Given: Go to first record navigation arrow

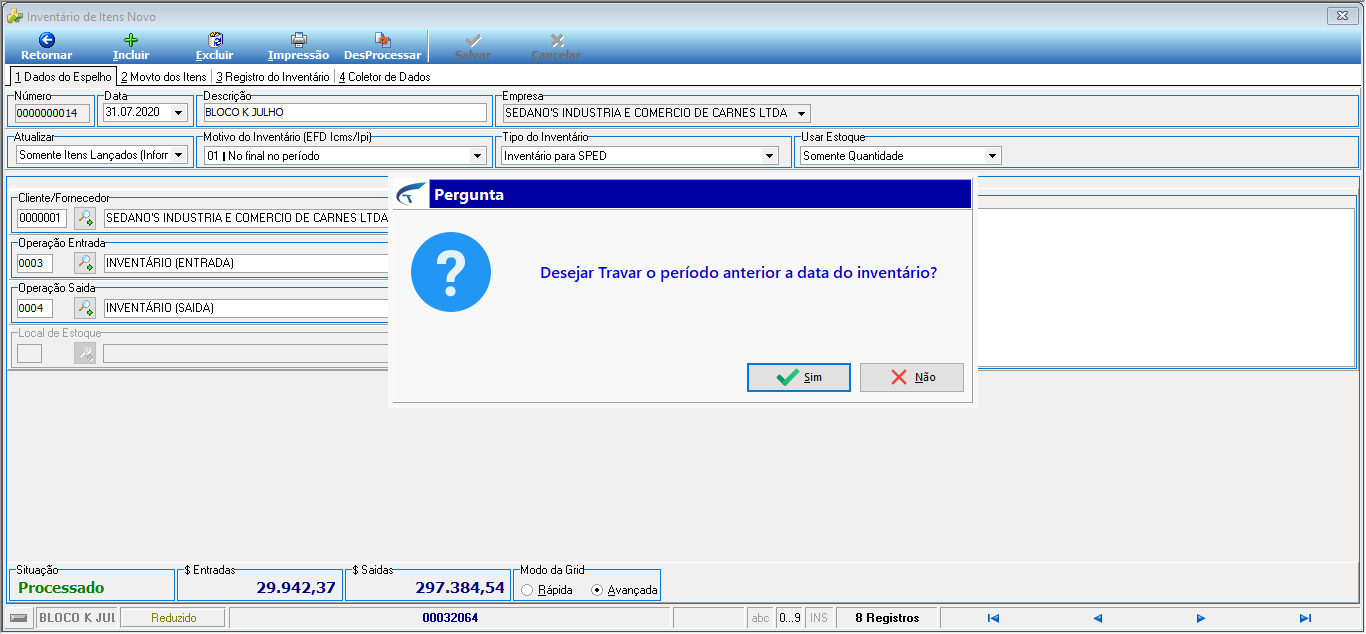Looking at the screenshot, I should (993, 618).
